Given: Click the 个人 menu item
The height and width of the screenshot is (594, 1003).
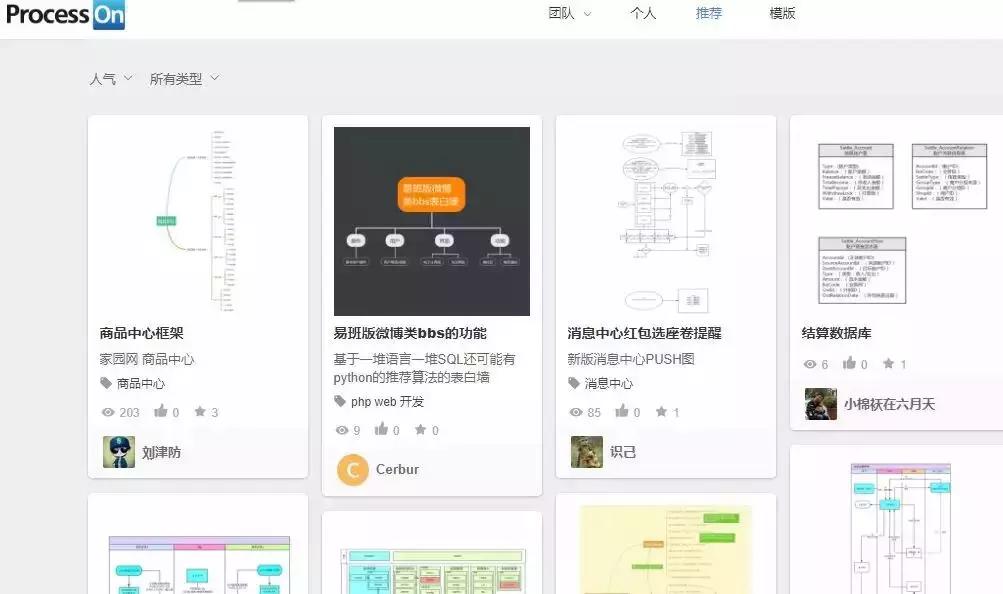Looking at the screenshot, I should (x=642, y=12).
